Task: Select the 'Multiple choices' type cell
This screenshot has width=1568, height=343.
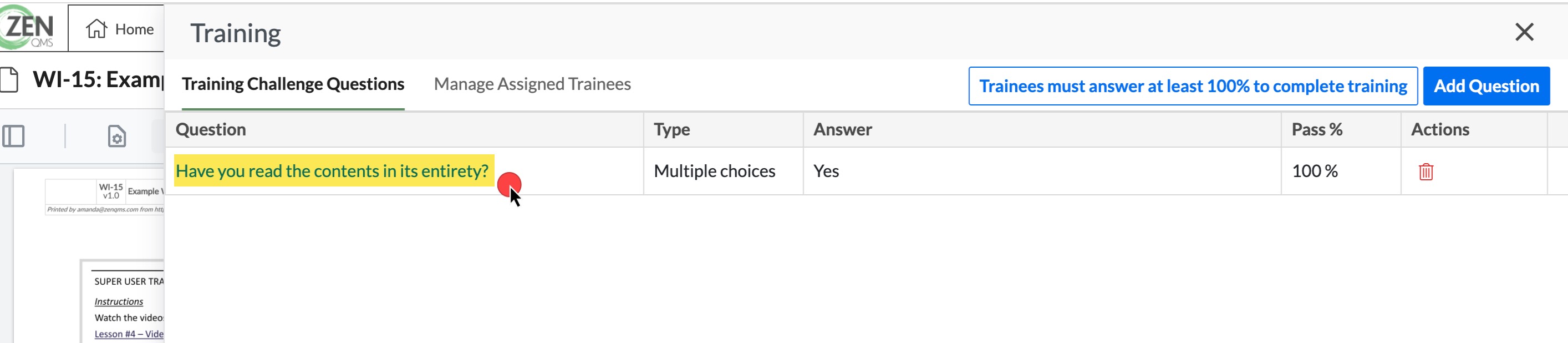Action: point(714,171)
